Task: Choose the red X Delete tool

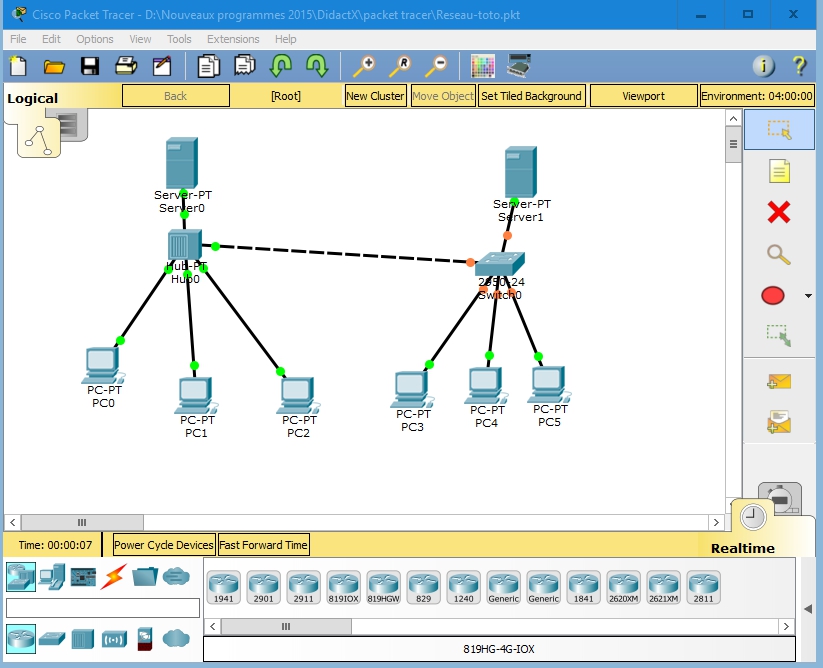Action: pos(779,213)
